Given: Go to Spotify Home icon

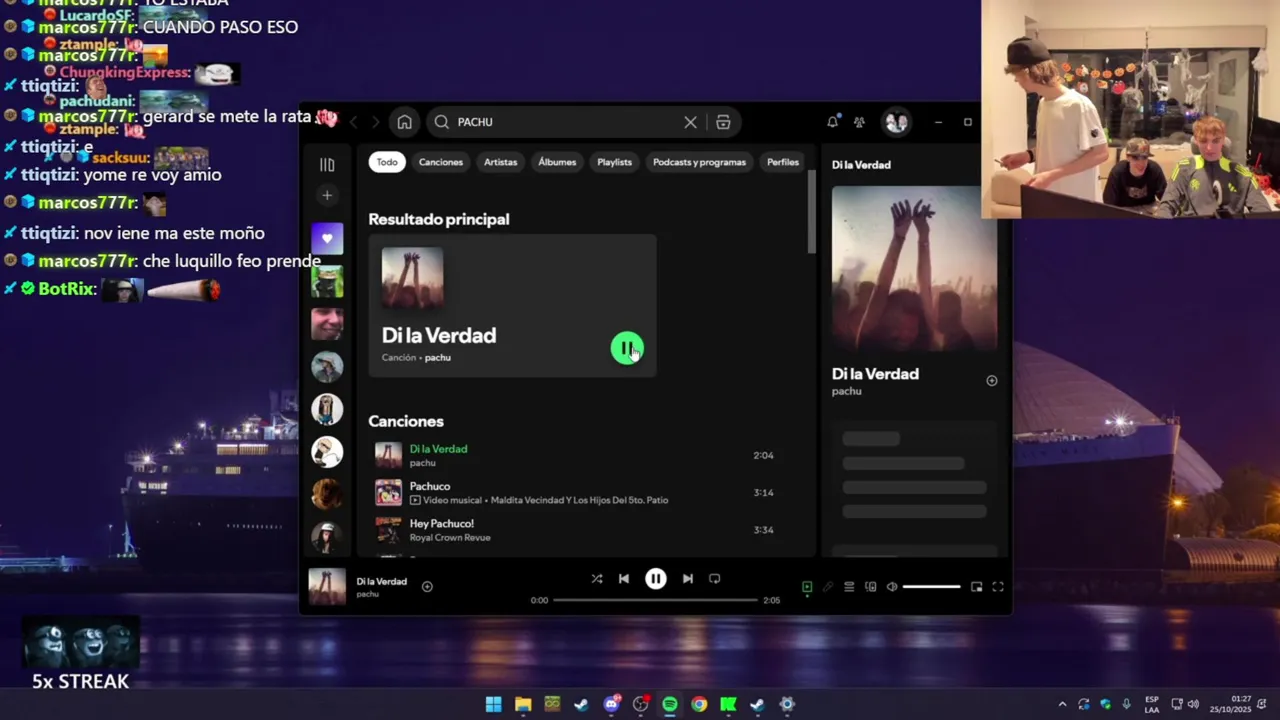Looking at the screenshot, I should pyautogui.click(x=404, y=122).
